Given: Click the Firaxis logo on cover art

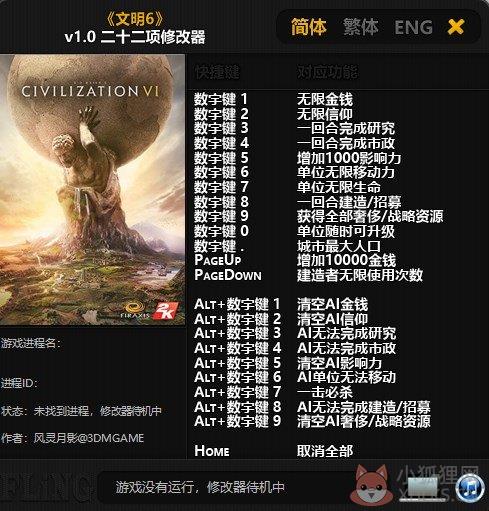Looking at the screenshot, I should pyautogui.click(x=135, y=310).
